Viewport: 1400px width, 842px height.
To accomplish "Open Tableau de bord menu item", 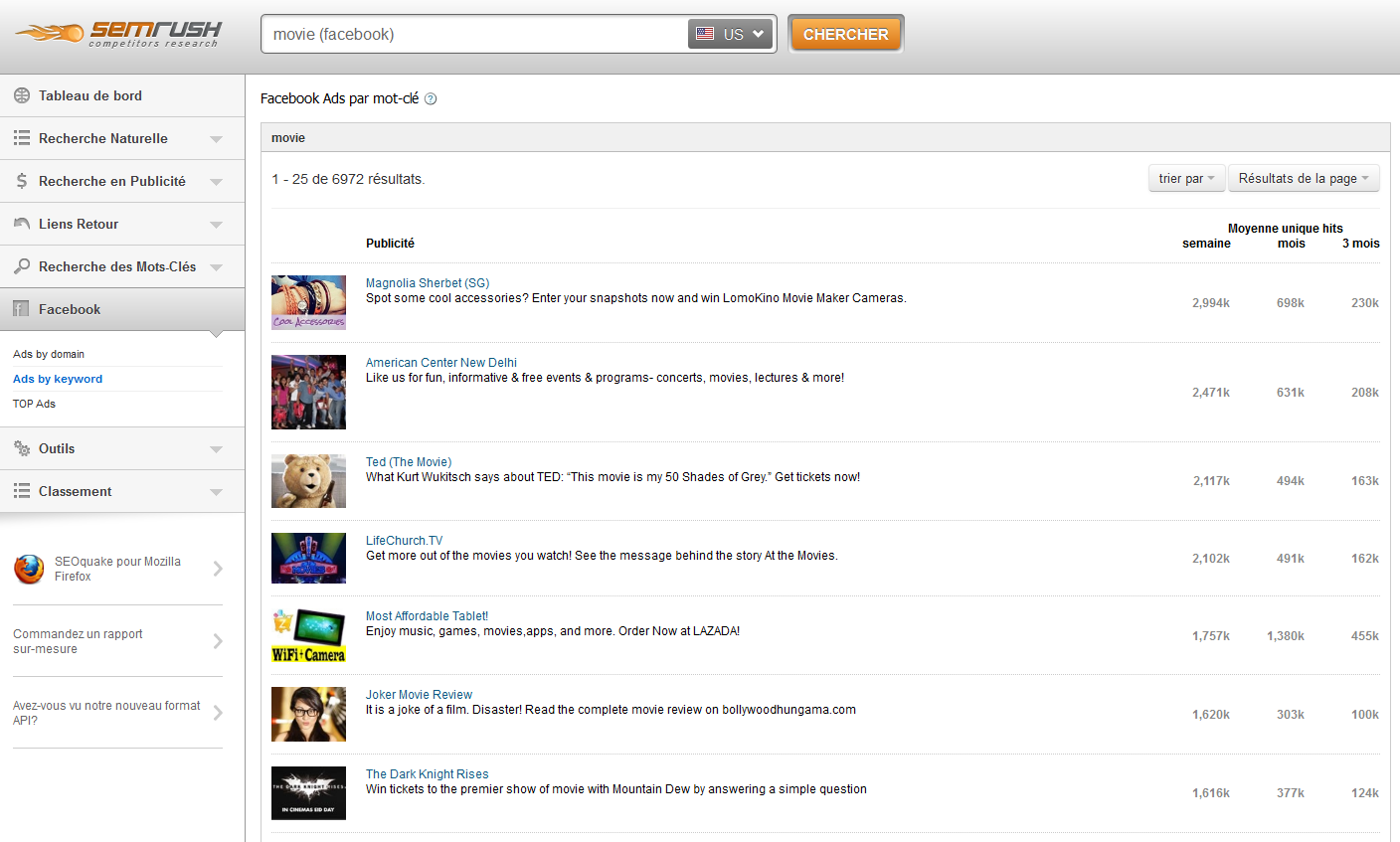I will coord(122,95).
